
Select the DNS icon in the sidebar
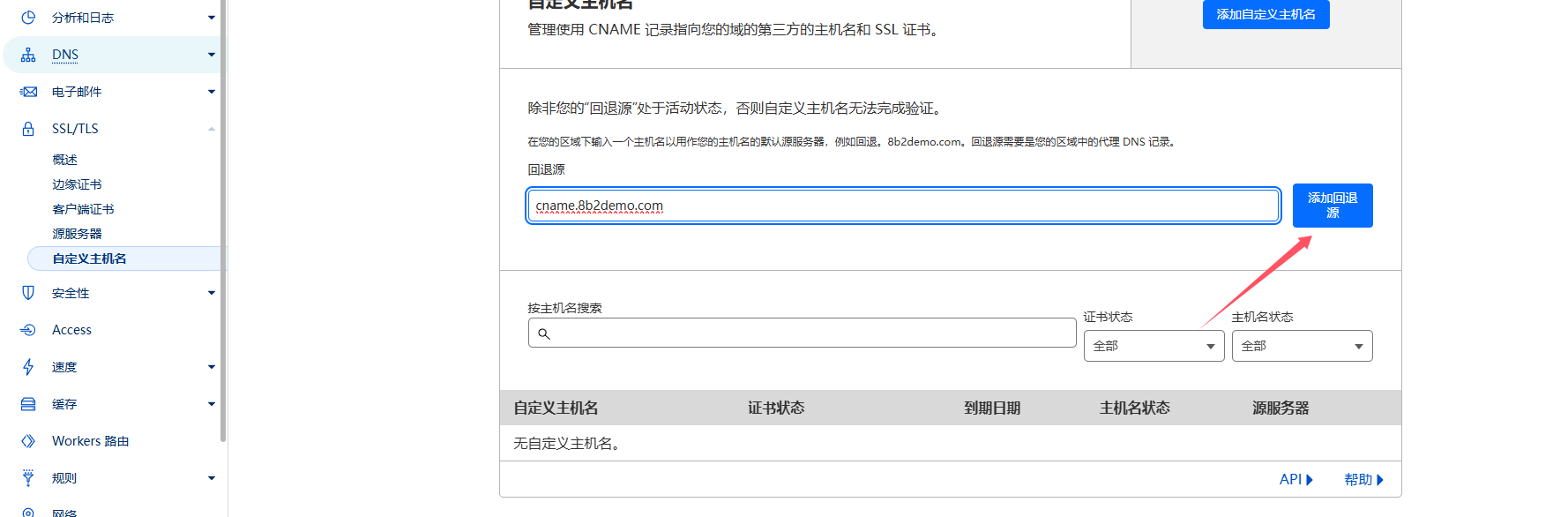pyautogui.click(x=26, y=54)
